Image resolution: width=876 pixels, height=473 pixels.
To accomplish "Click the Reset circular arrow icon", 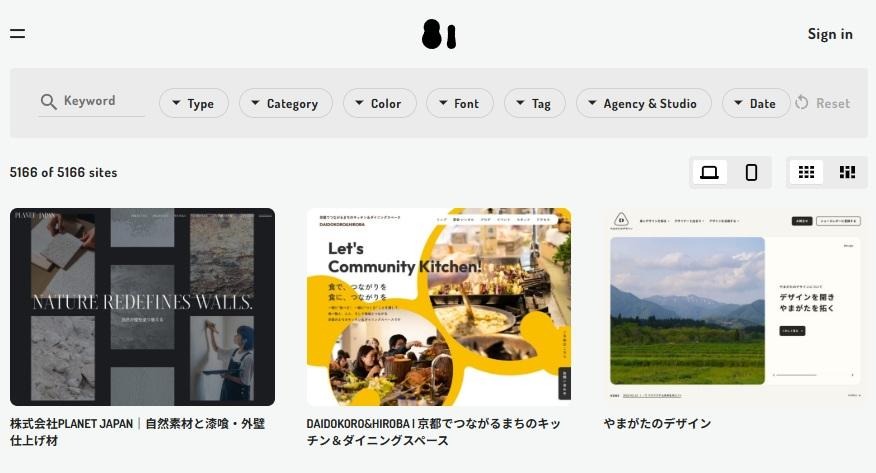I will pos(802,103).
